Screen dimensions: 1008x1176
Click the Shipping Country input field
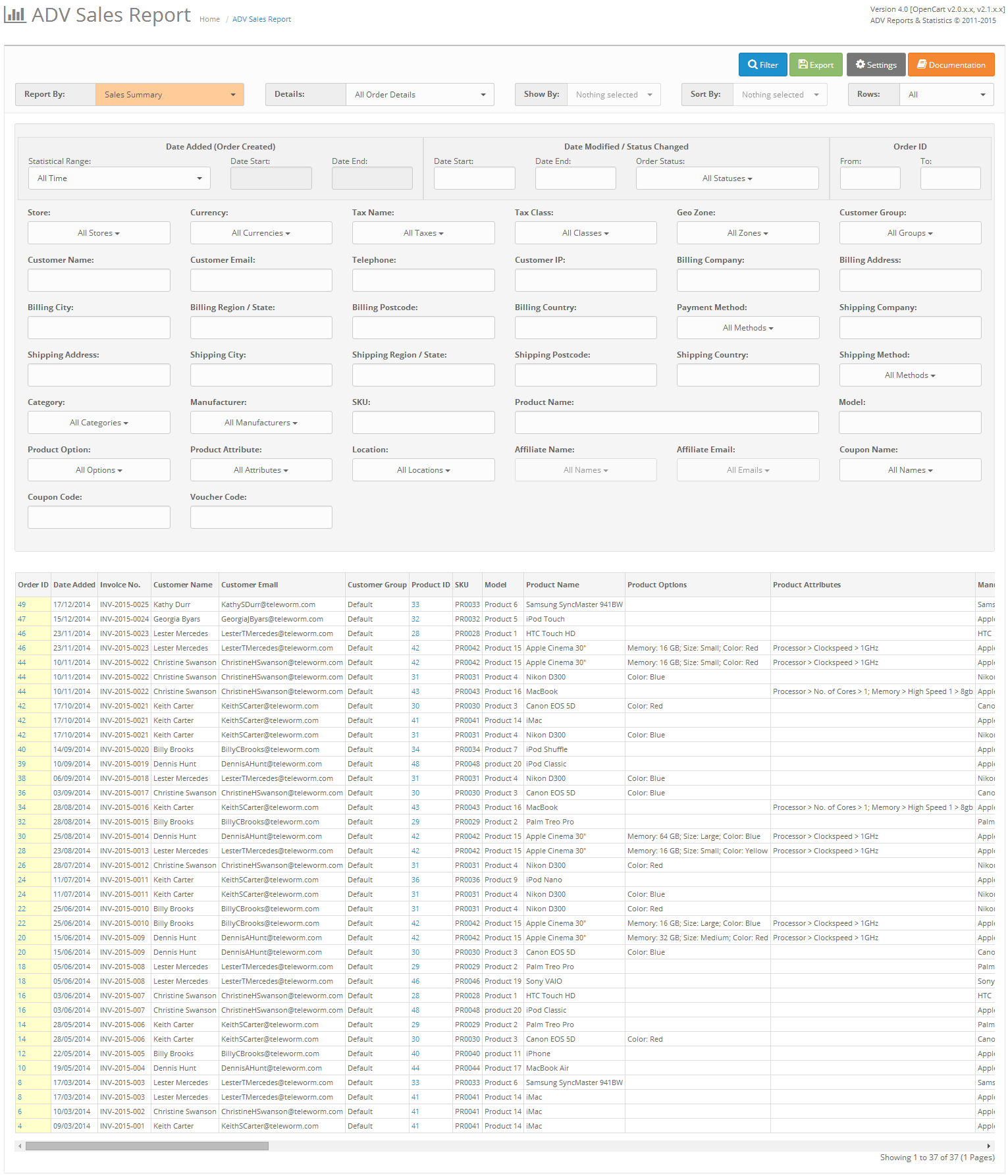point(748,375)
